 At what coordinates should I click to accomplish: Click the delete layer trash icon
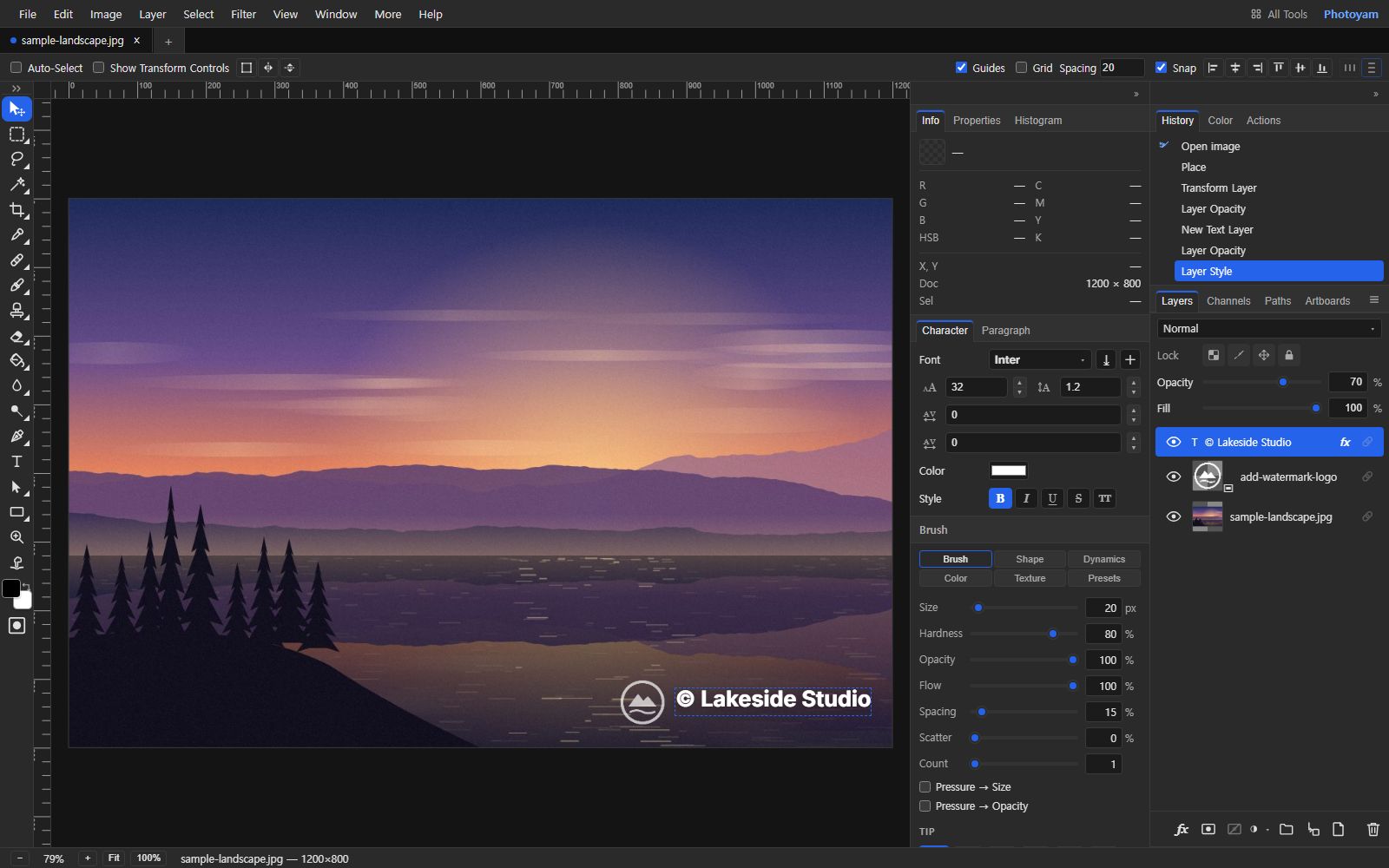[x=1373, y=830]
